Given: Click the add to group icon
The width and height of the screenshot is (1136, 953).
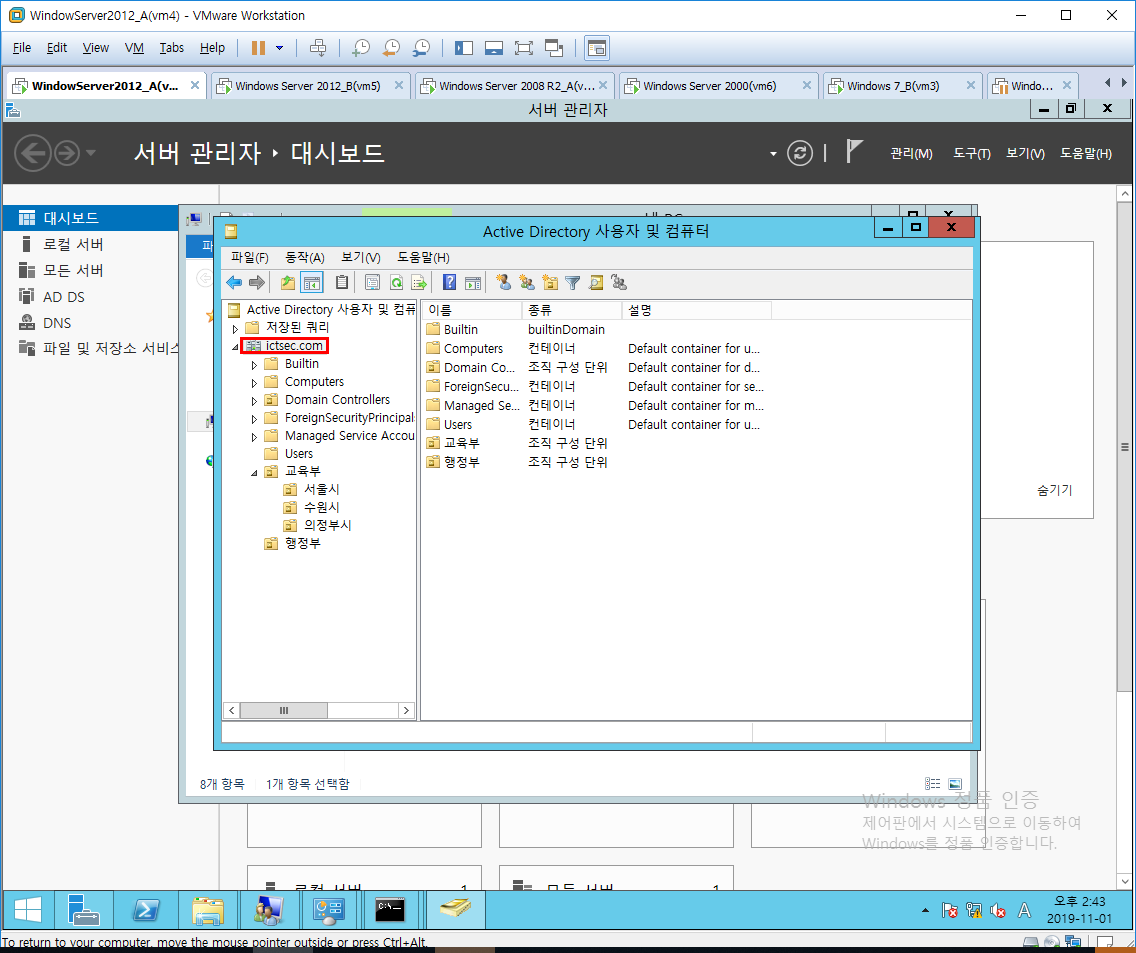Looking at the screenshot, I should pos(619,283).
